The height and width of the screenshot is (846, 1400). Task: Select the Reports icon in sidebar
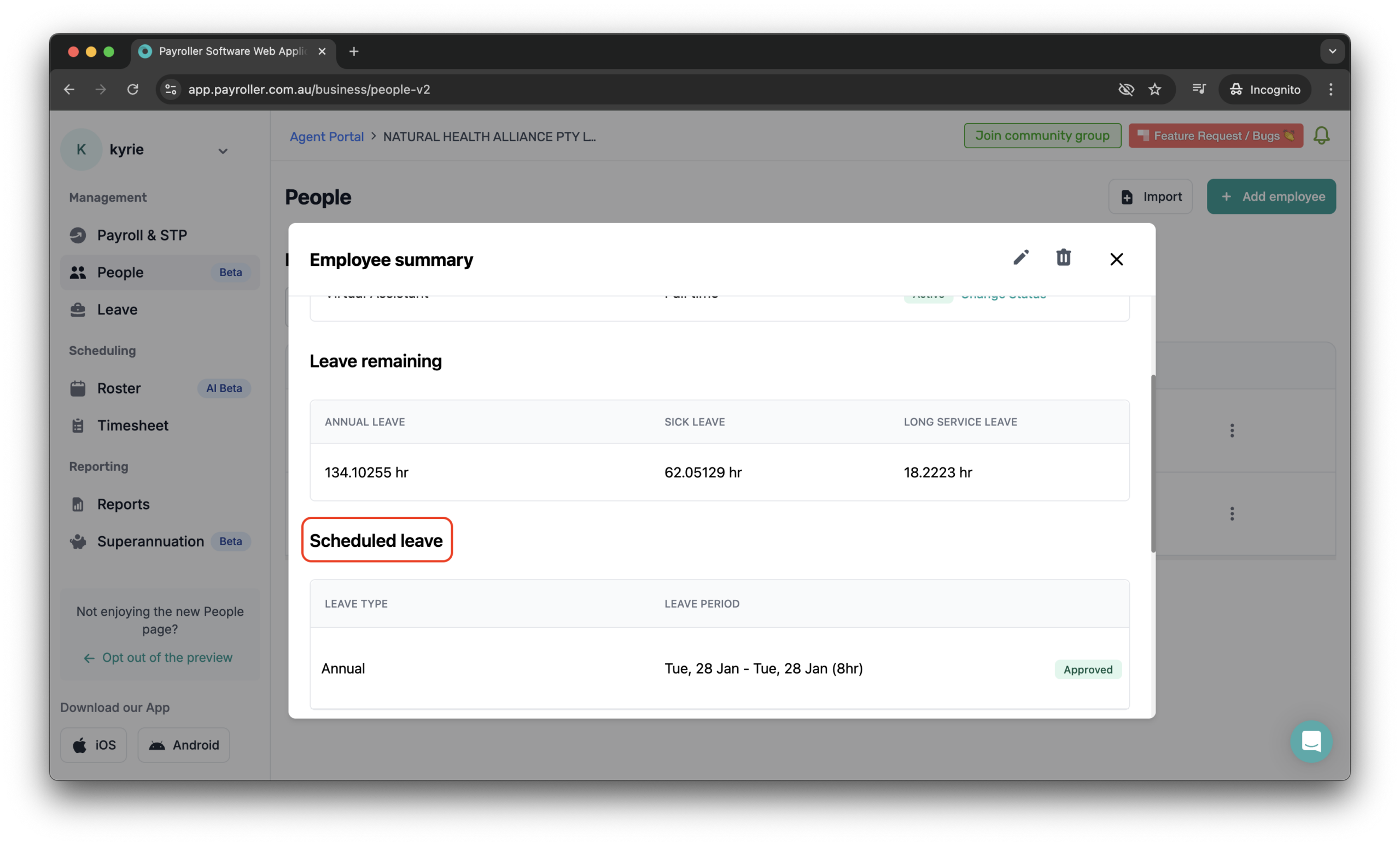pos(78,504)
